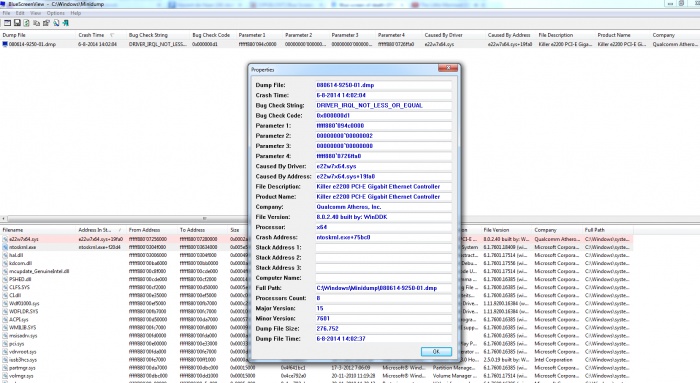Image resolution: width=700 pixels, height=383 pixels.
Task: Select the WMILIB.SYS driver row
Action: [x=23, y=328]
